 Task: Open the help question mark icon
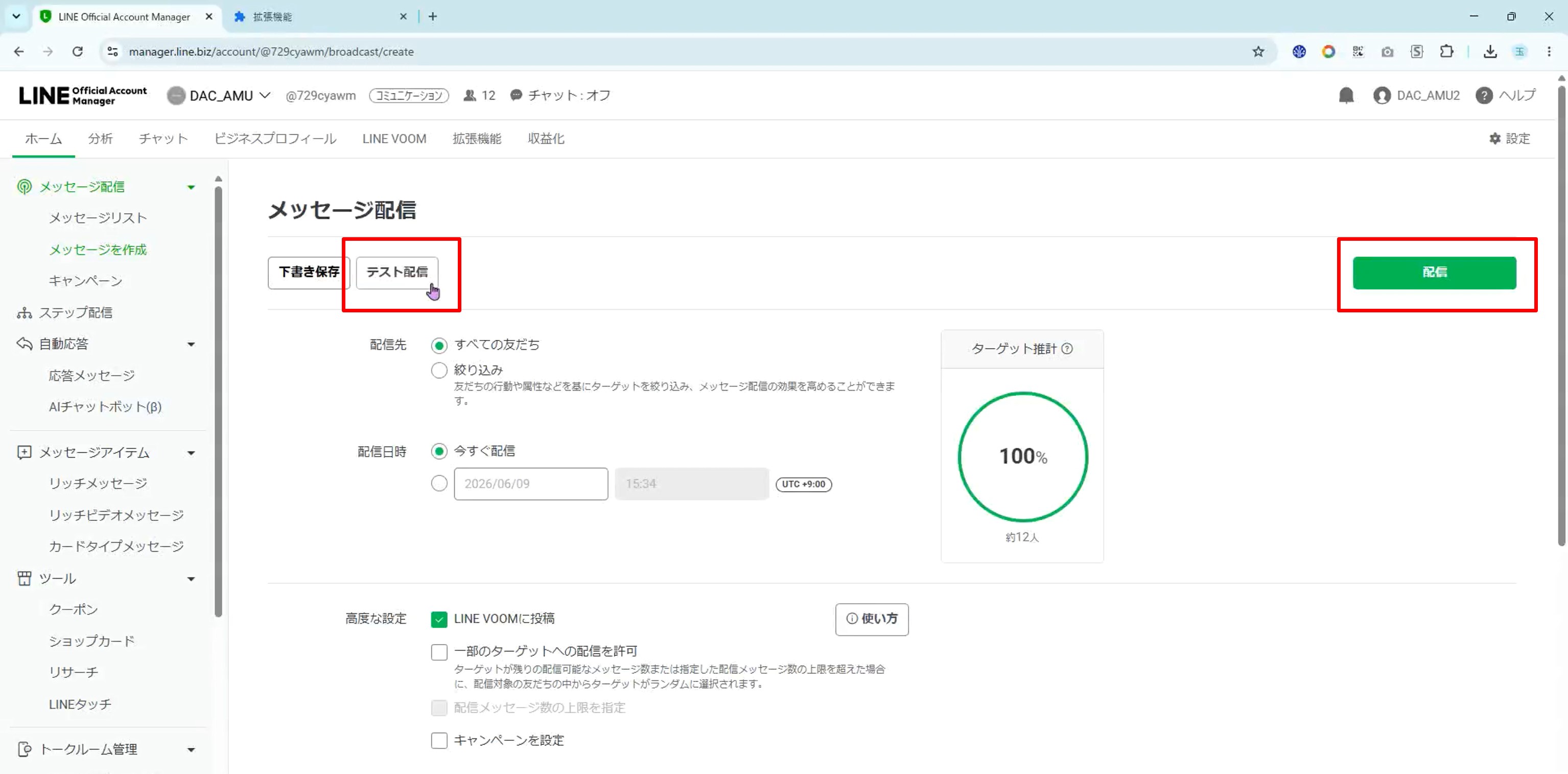(x=1483, y=96)
